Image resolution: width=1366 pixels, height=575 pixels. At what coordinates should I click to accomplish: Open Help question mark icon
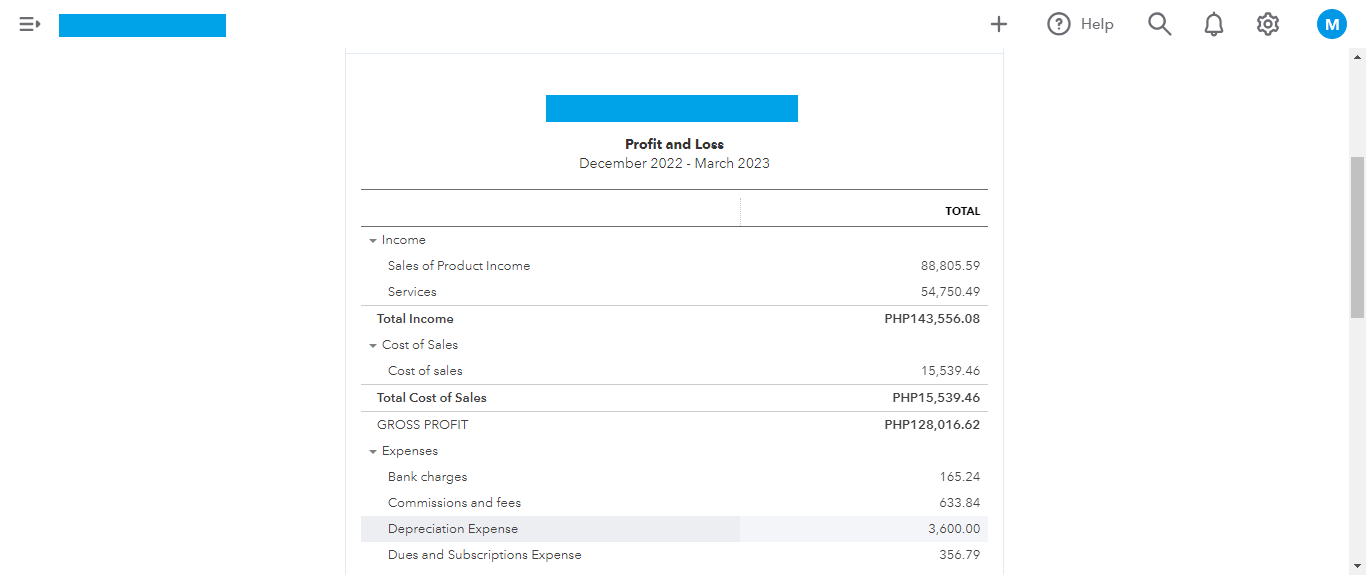click(1058, 24)
